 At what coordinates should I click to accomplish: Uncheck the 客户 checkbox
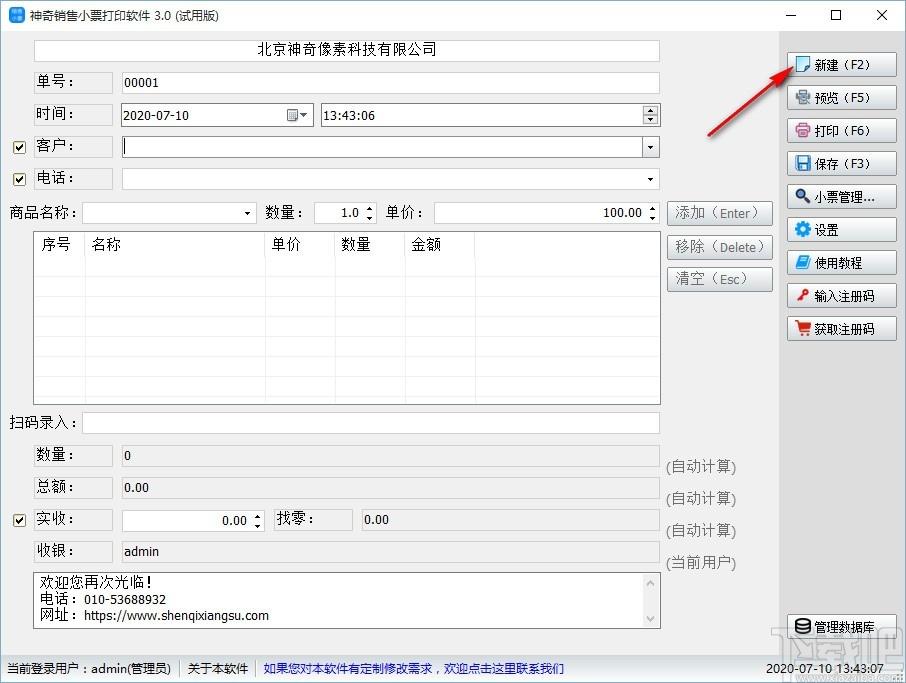(x=19, y=147)
